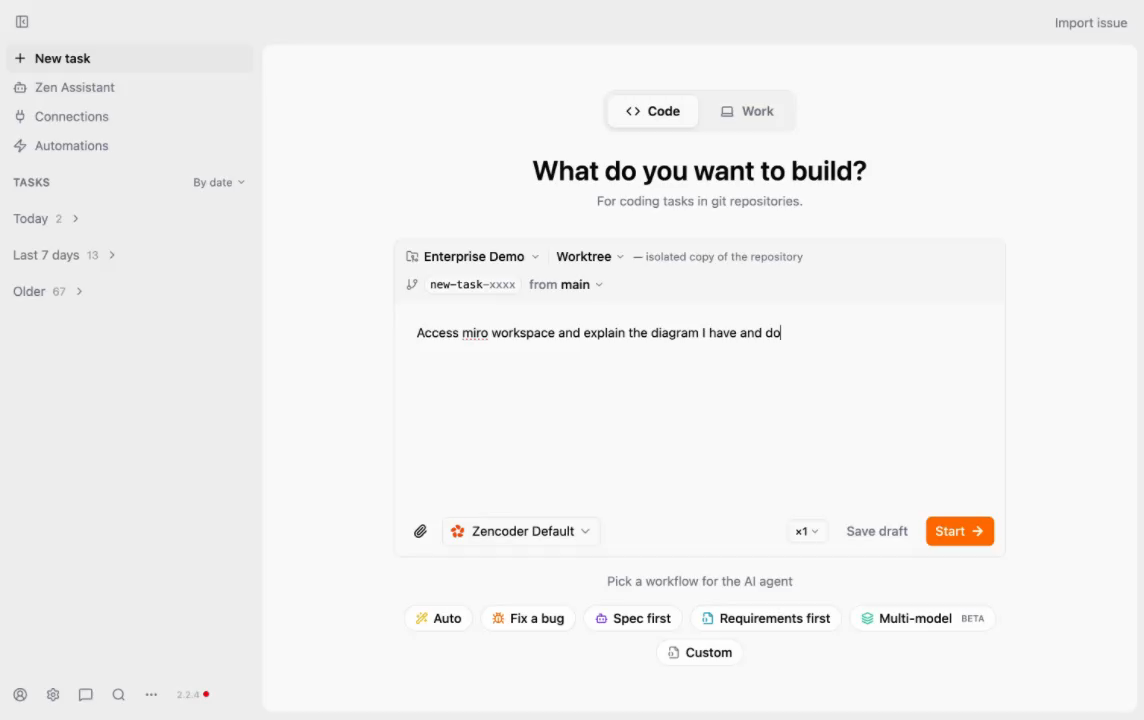Select Zen Assistant in sidebar
Image resolution: width=1144 pixels, height=720 pixels.
click(130, 88)
